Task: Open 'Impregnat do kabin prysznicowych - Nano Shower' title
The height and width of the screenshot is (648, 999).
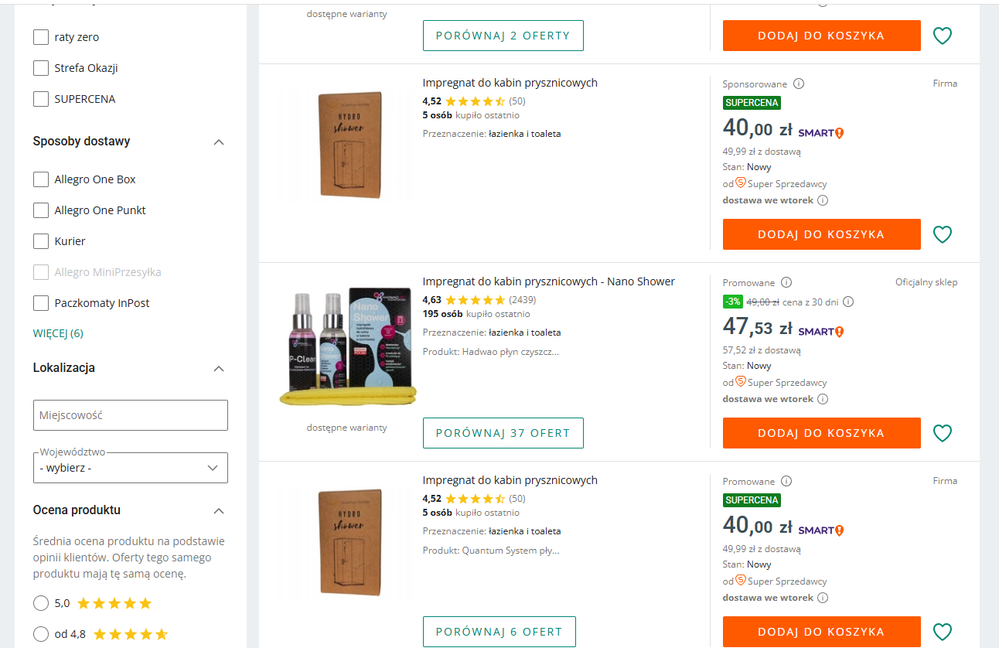Action: [x=549, y=282]
